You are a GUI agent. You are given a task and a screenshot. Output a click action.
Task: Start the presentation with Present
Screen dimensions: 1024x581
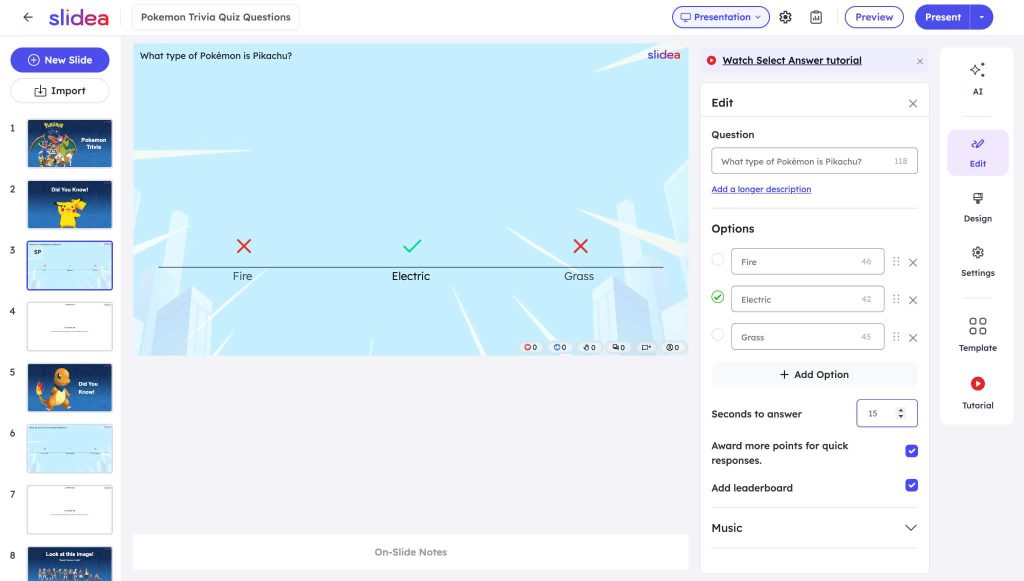point(942,17)
